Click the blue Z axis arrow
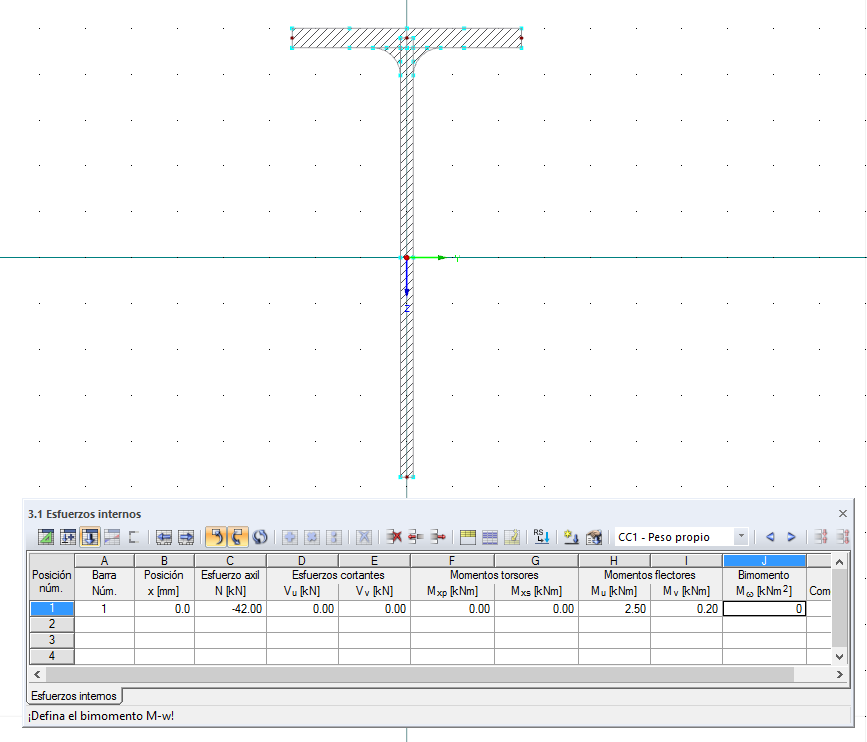Viewport: 867px width, 742px height. tap(406, 278)
